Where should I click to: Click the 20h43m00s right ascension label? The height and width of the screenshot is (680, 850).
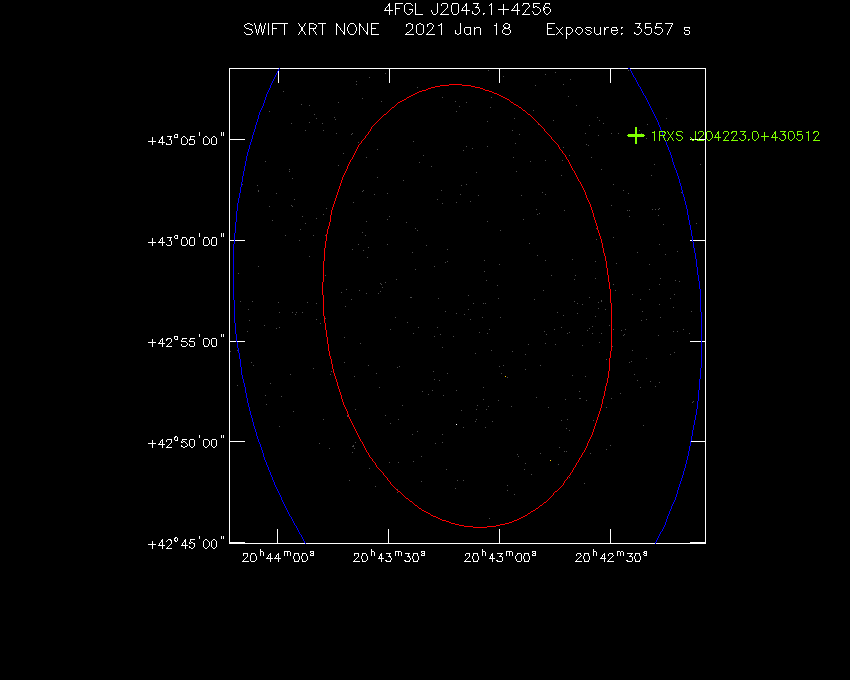click(x=500, y=557)
